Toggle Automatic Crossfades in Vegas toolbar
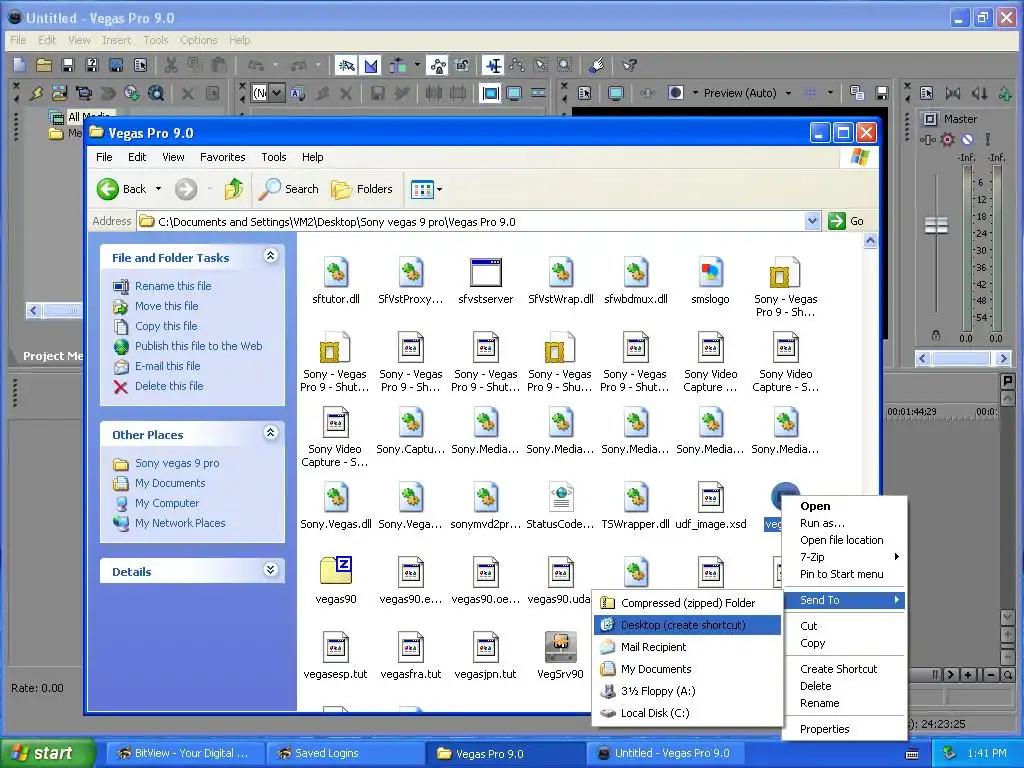Screen dimensions: 1024x768 pyautogui.click(x=371, y=65)
